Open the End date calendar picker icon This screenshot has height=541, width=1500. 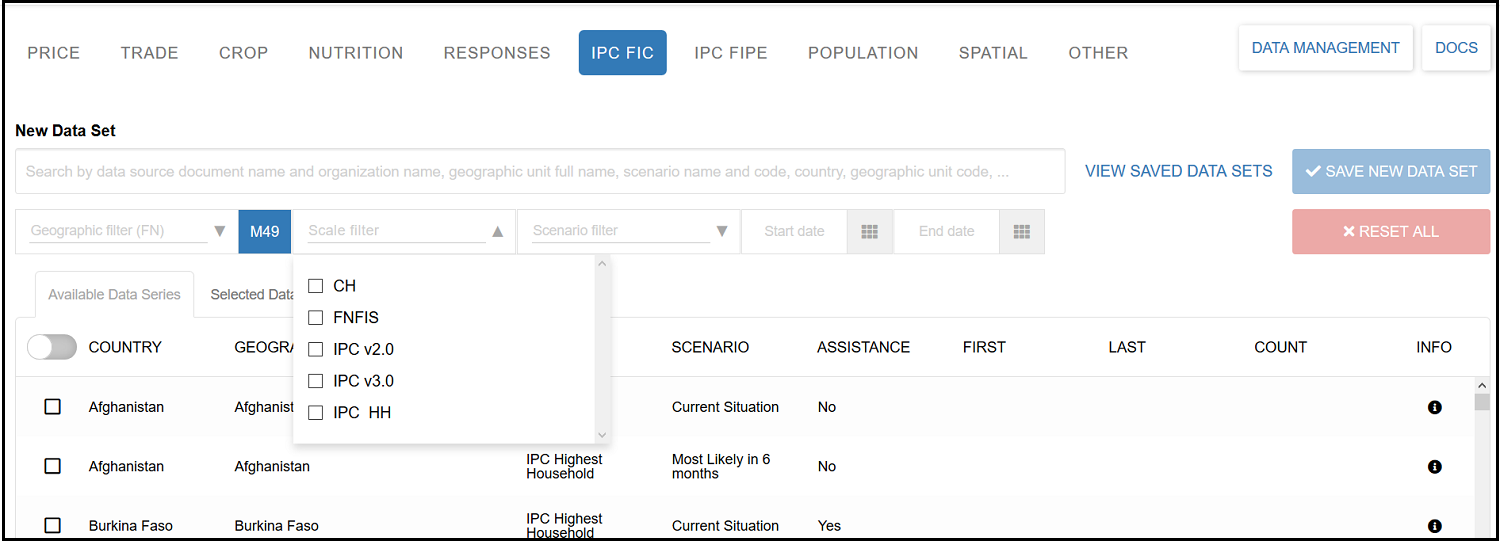[1021, 231]
